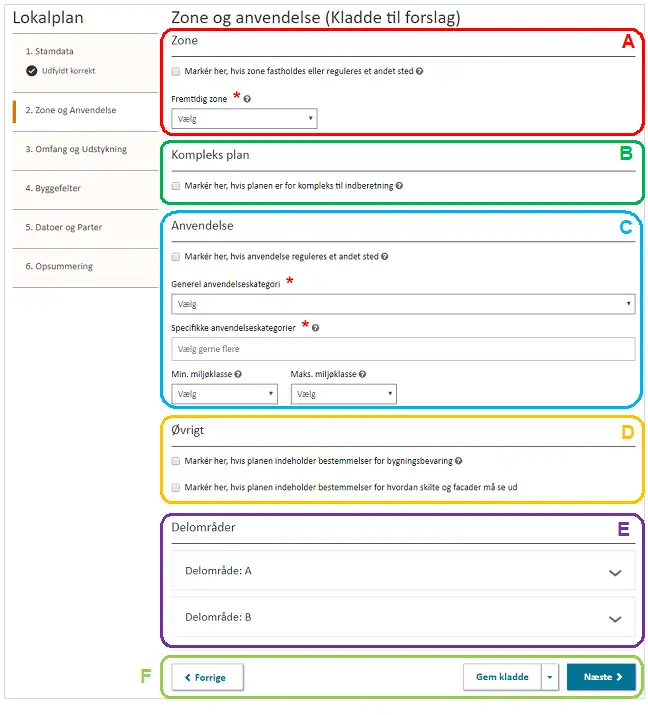Check the skilte og facader checkbox

[176, 487]
